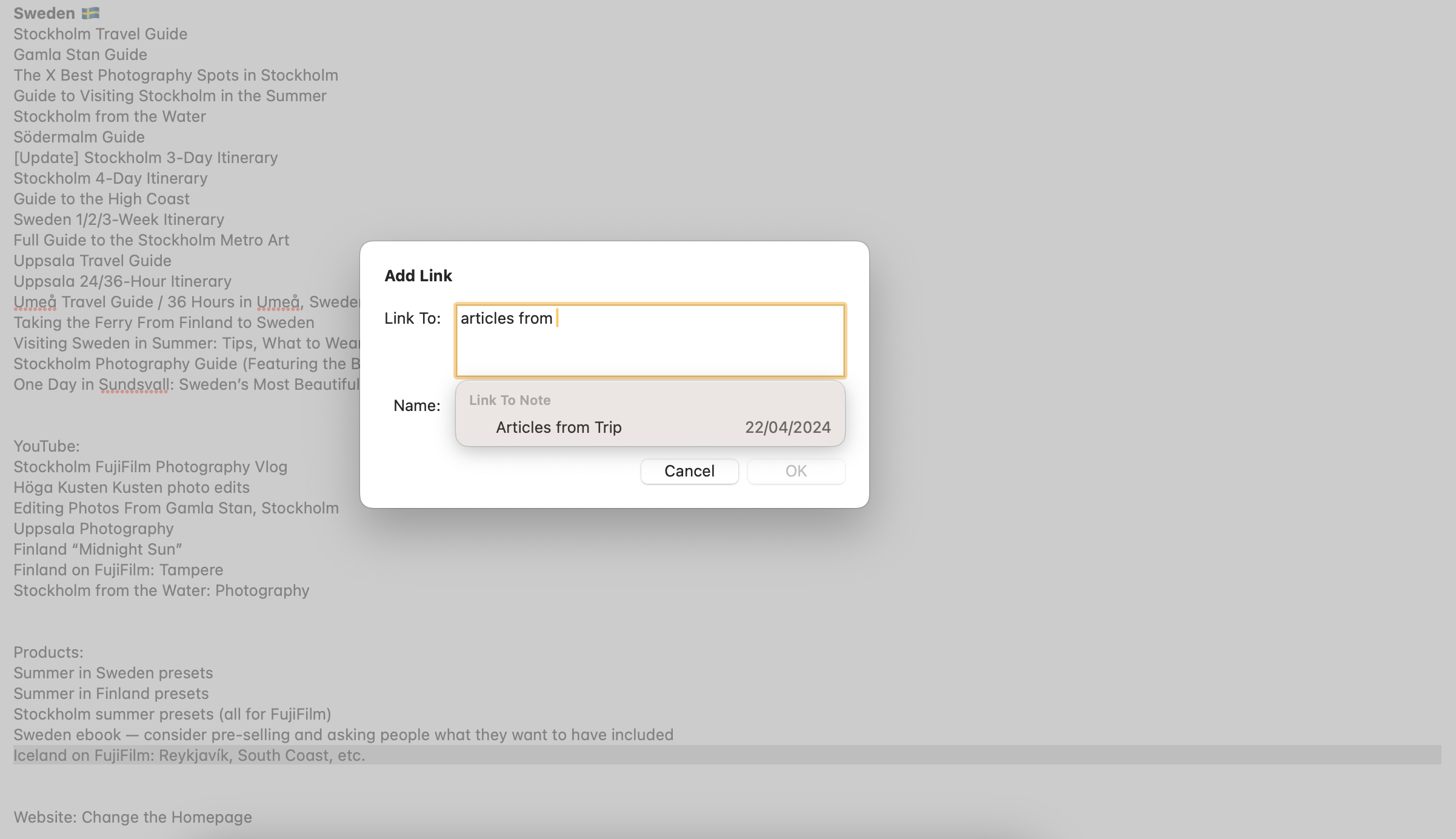Click 'Full Guide to Stockholm Metro Art'

point(151,241)
